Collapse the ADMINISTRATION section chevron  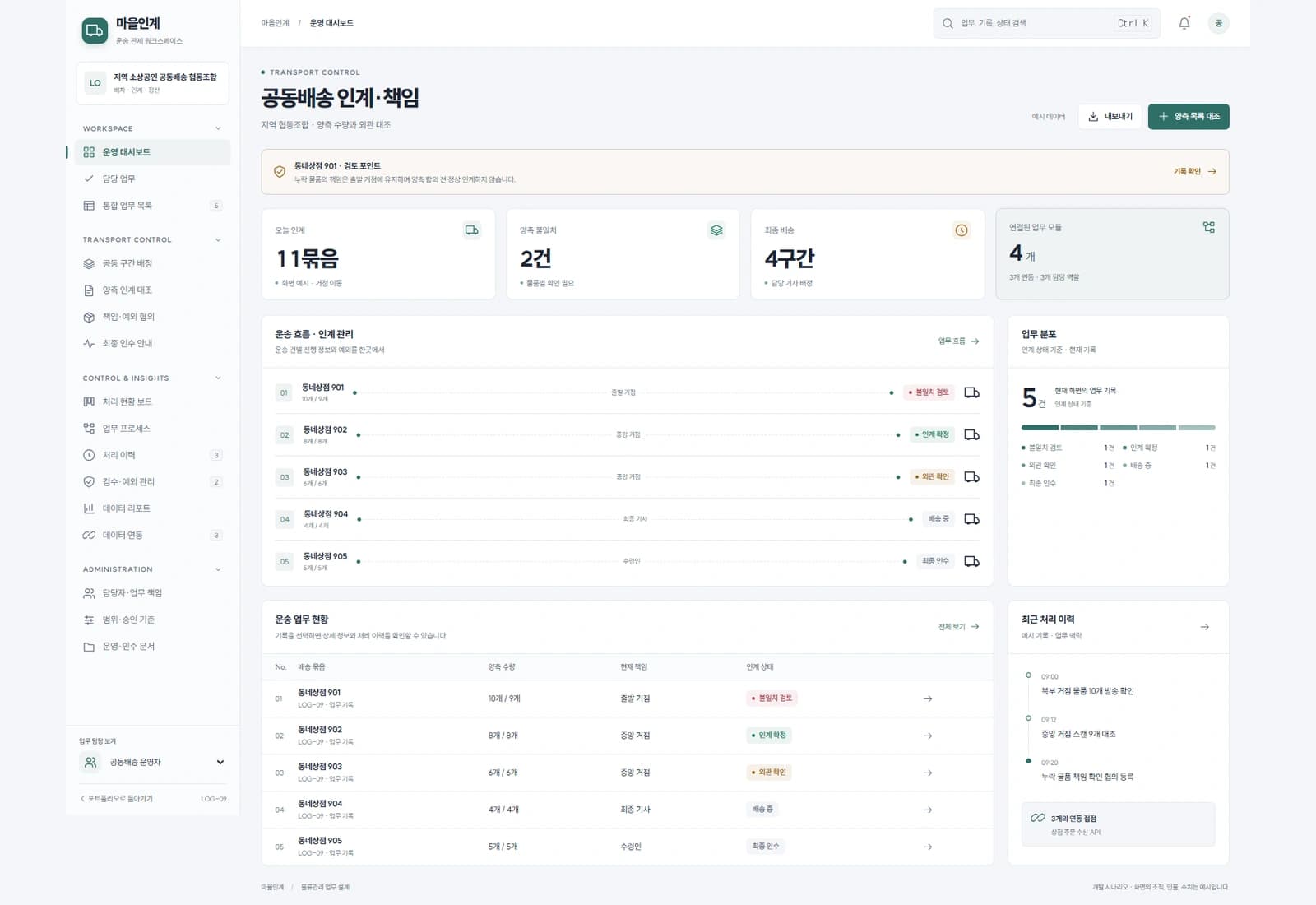pyautogui.click(x=218, y=569)
